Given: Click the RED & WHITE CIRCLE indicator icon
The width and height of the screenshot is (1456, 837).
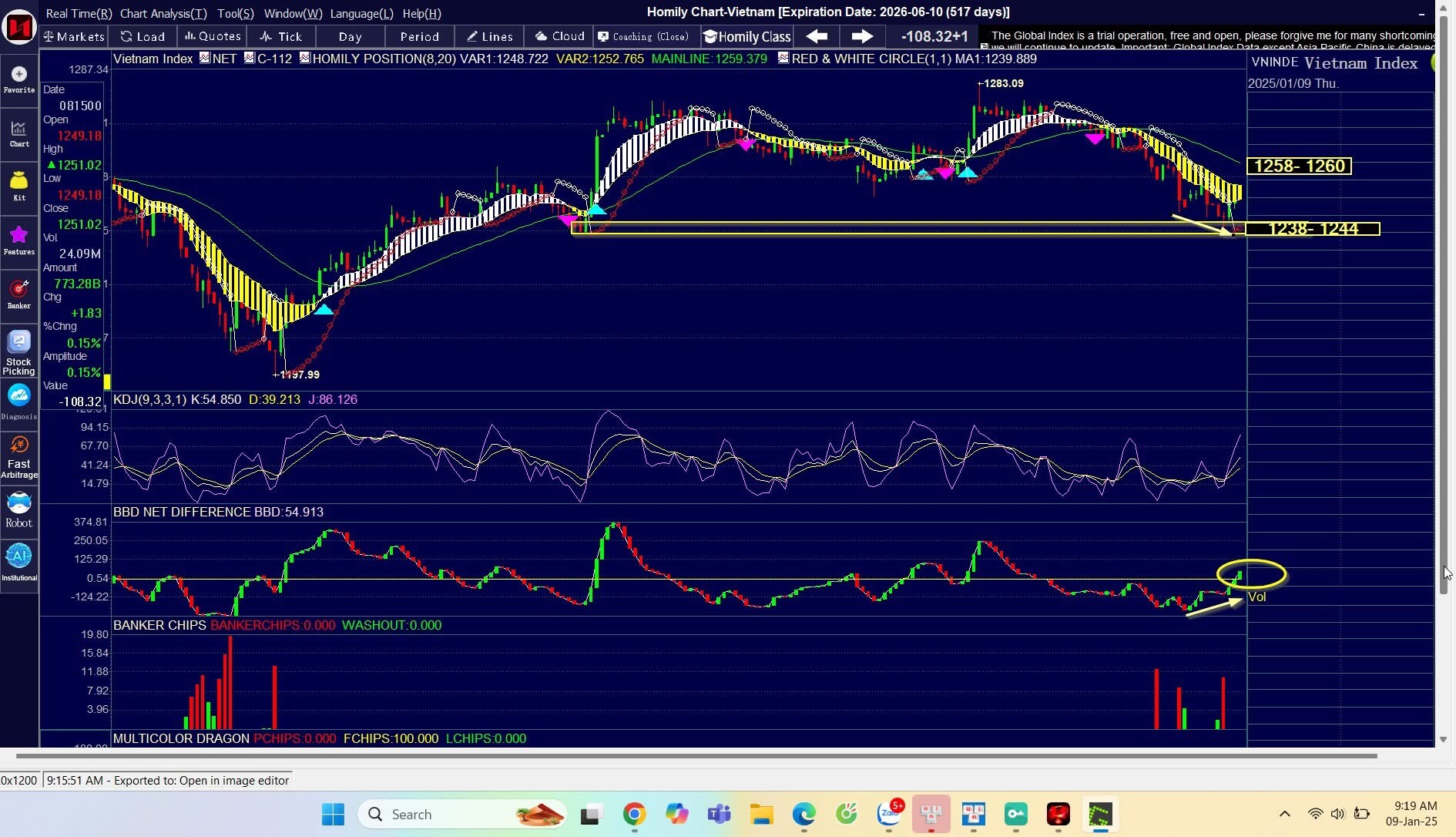Looking at the screenshot, I should [x=783, y=58].
